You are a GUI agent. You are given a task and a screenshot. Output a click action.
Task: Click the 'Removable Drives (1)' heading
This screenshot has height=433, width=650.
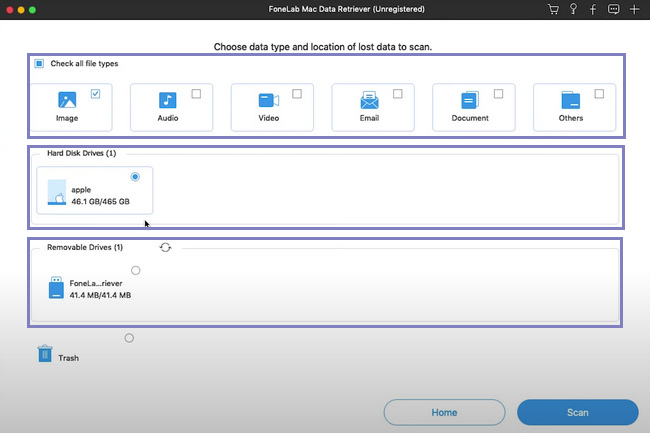pos(85,247)
